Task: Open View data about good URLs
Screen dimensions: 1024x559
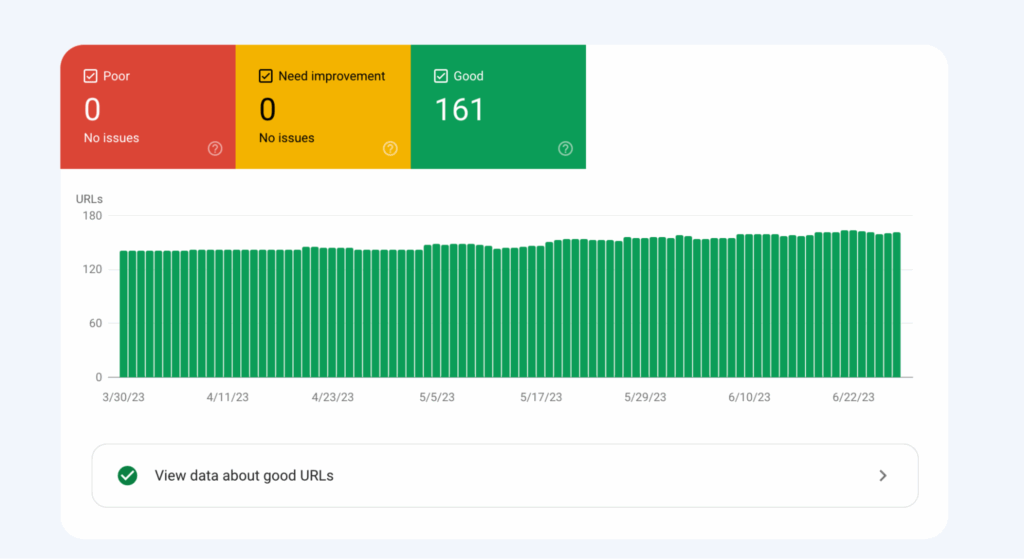Action: tap(505, 475)
